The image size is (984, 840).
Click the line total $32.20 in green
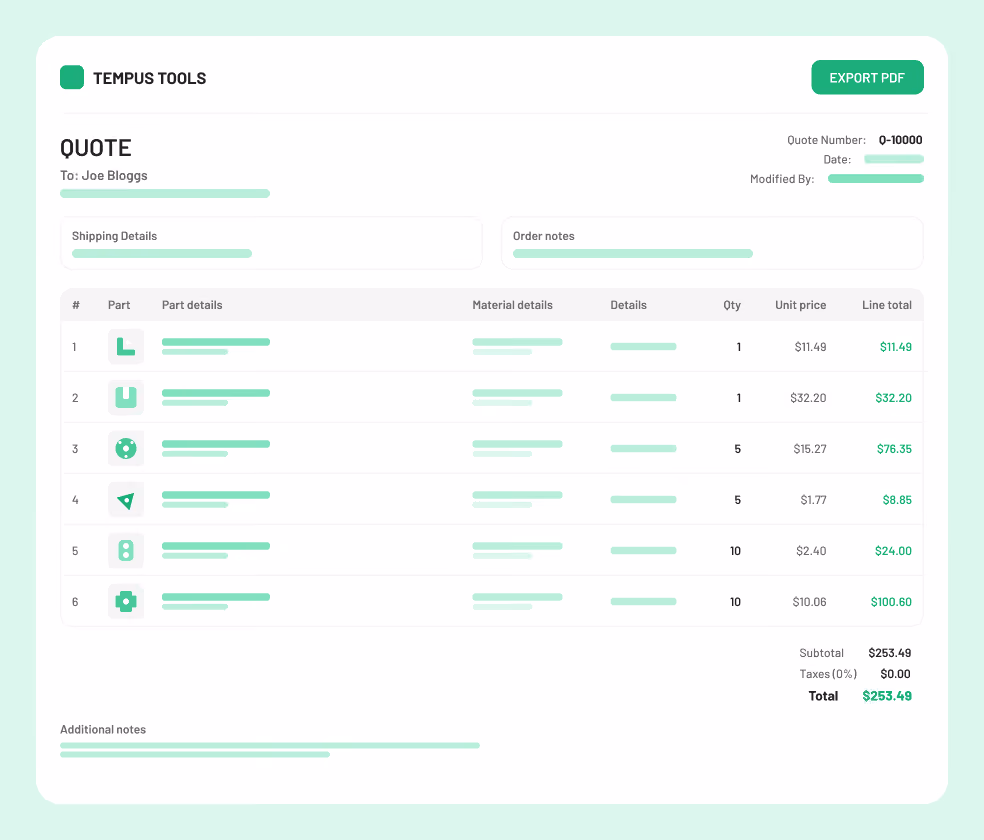tap(894, 398)
